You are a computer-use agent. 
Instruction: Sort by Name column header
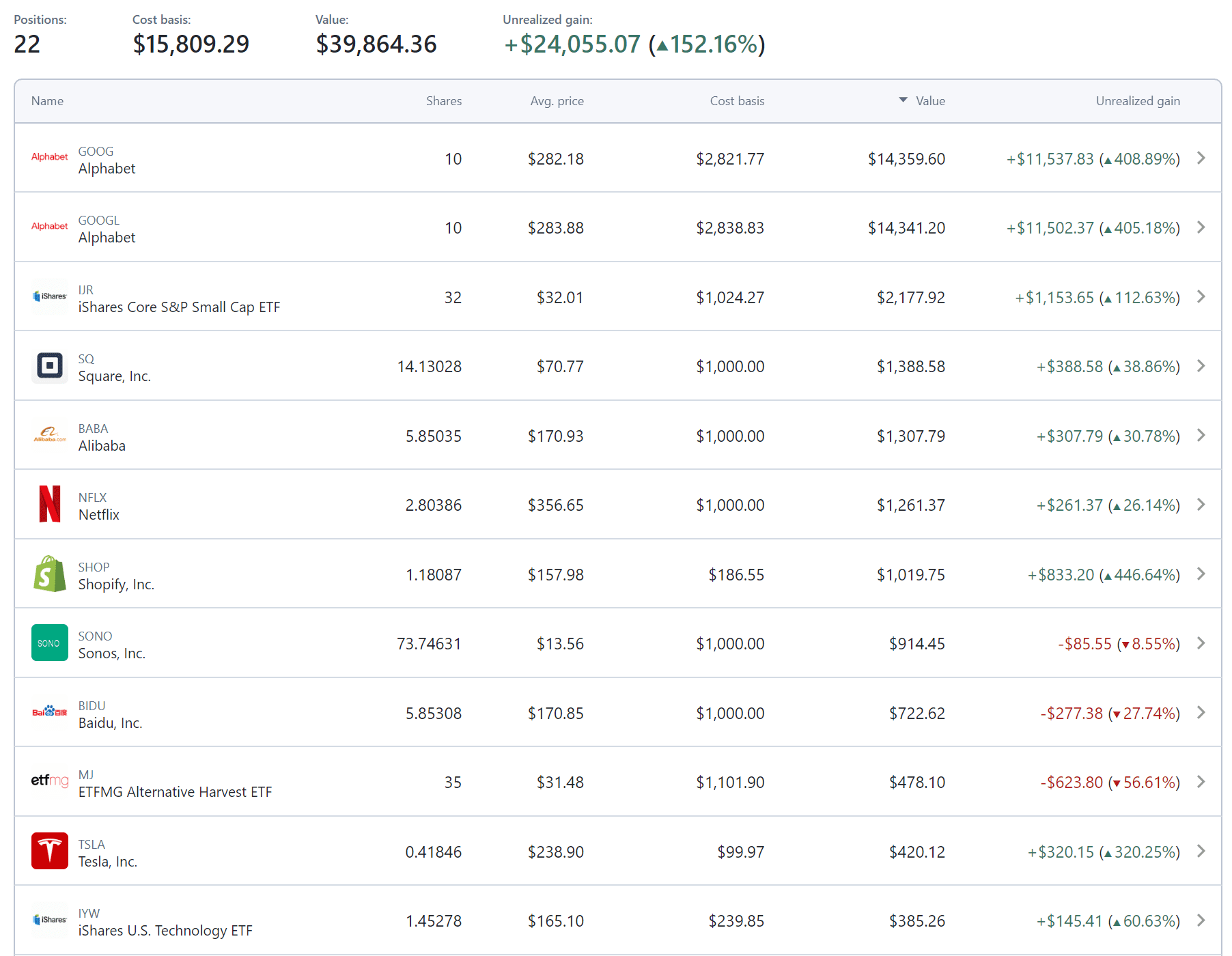click(x=47, y=101)
